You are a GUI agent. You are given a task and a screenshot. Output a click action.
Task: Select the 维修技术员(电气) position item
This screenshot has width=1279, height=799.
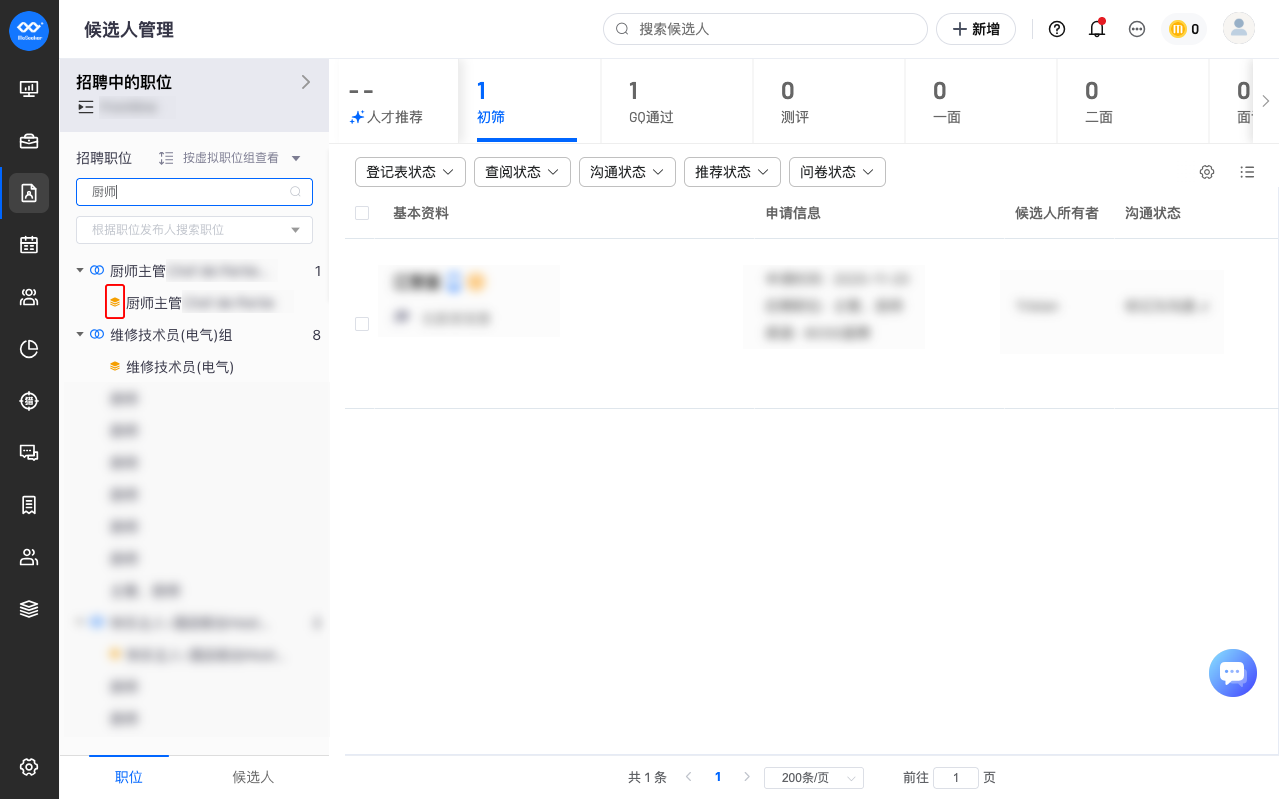pyautogui.click(x=180, y=367)
